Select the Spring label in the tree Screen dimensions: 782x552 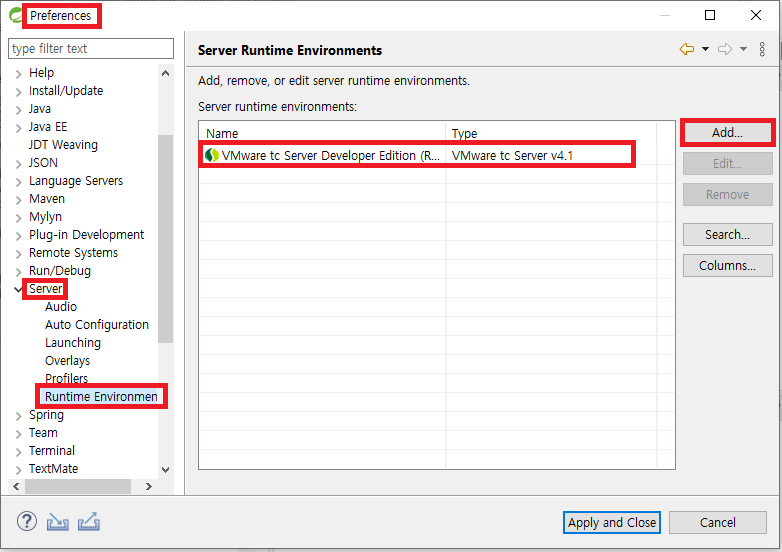click(46, 415)
